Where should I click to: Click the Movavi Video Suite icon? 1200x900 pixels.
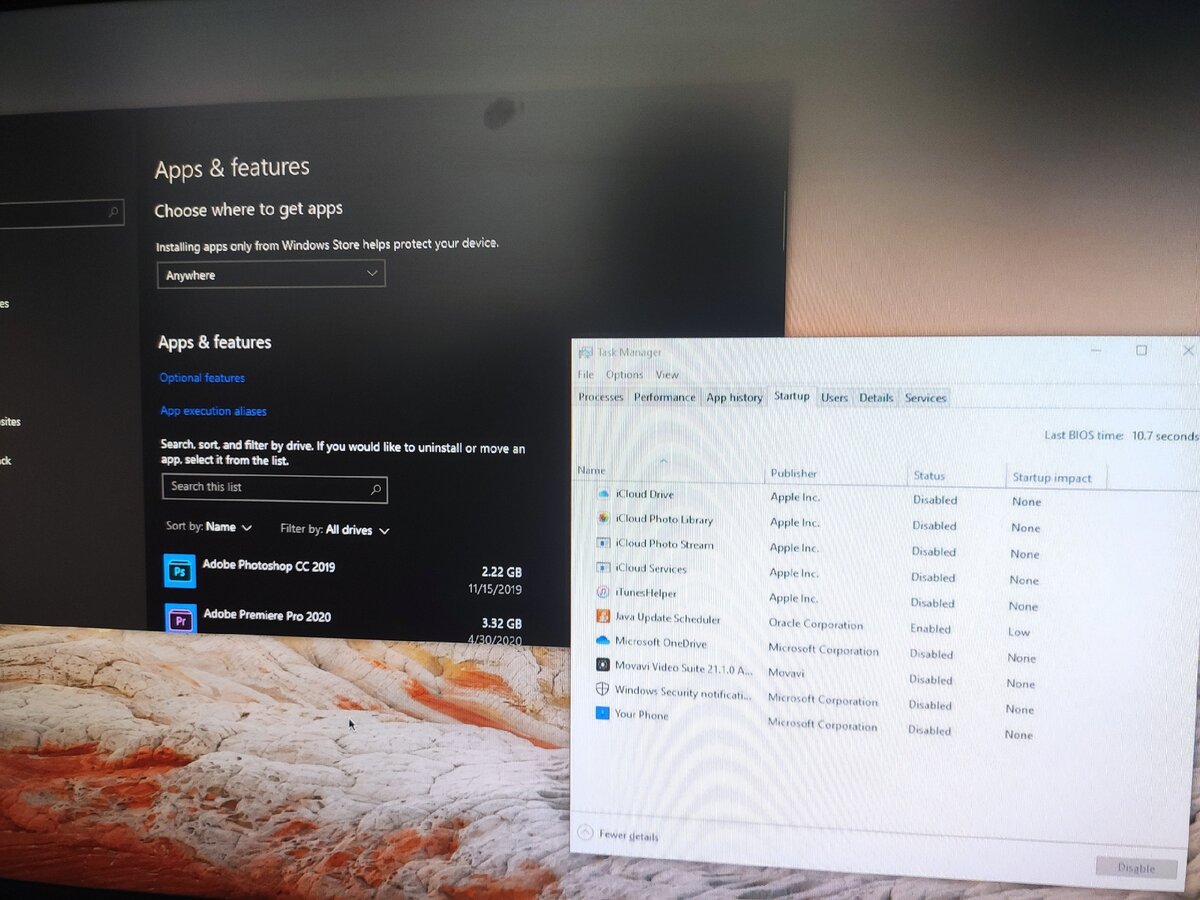point(603,664)
